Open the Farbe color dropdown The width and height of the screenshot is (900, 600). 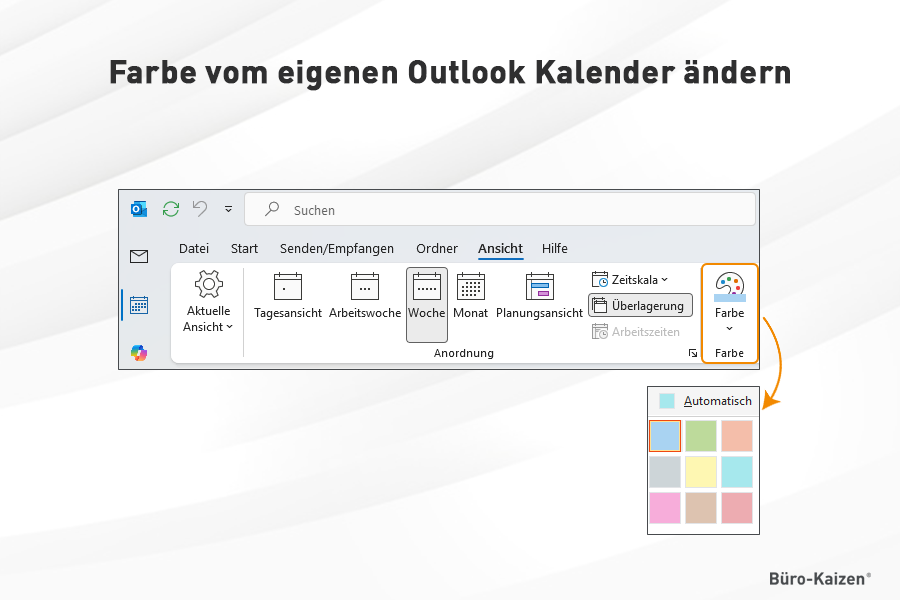[x=729, y=303]
